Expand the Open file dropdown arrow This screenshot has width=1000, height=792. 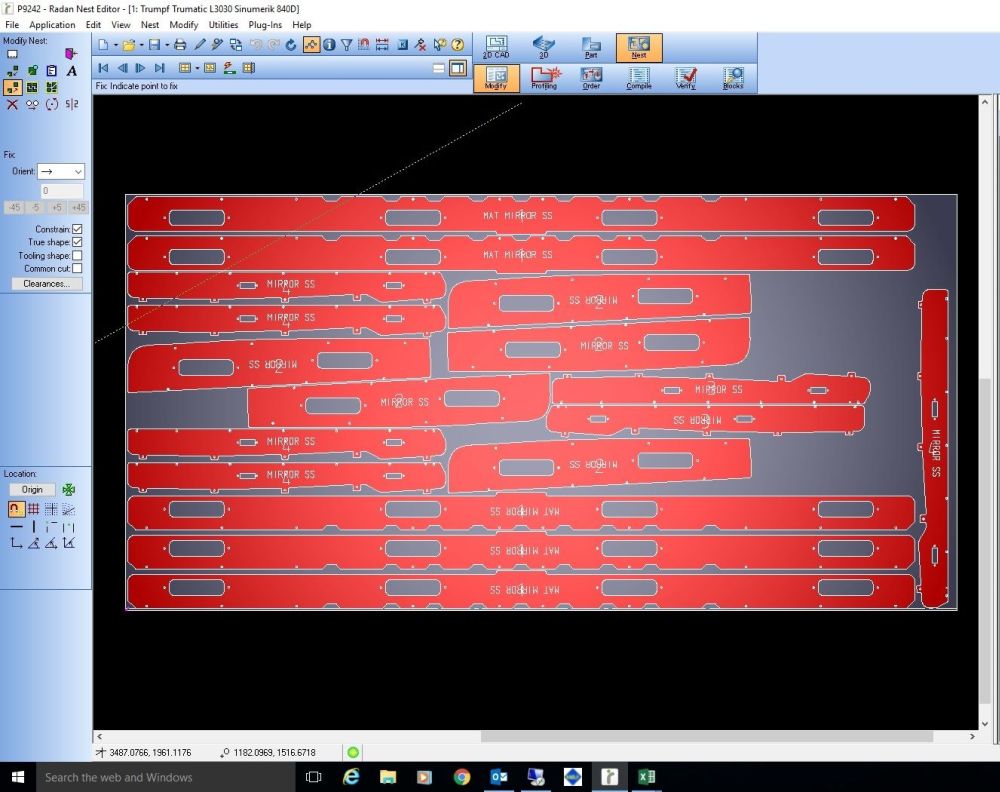[141, 45]
